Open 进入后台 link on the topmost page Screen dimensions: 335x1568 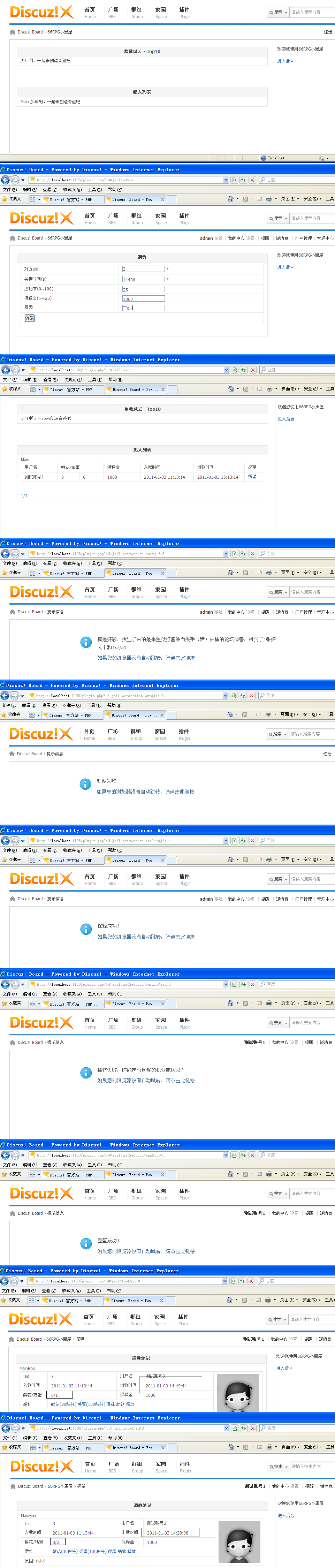(285, 61)
